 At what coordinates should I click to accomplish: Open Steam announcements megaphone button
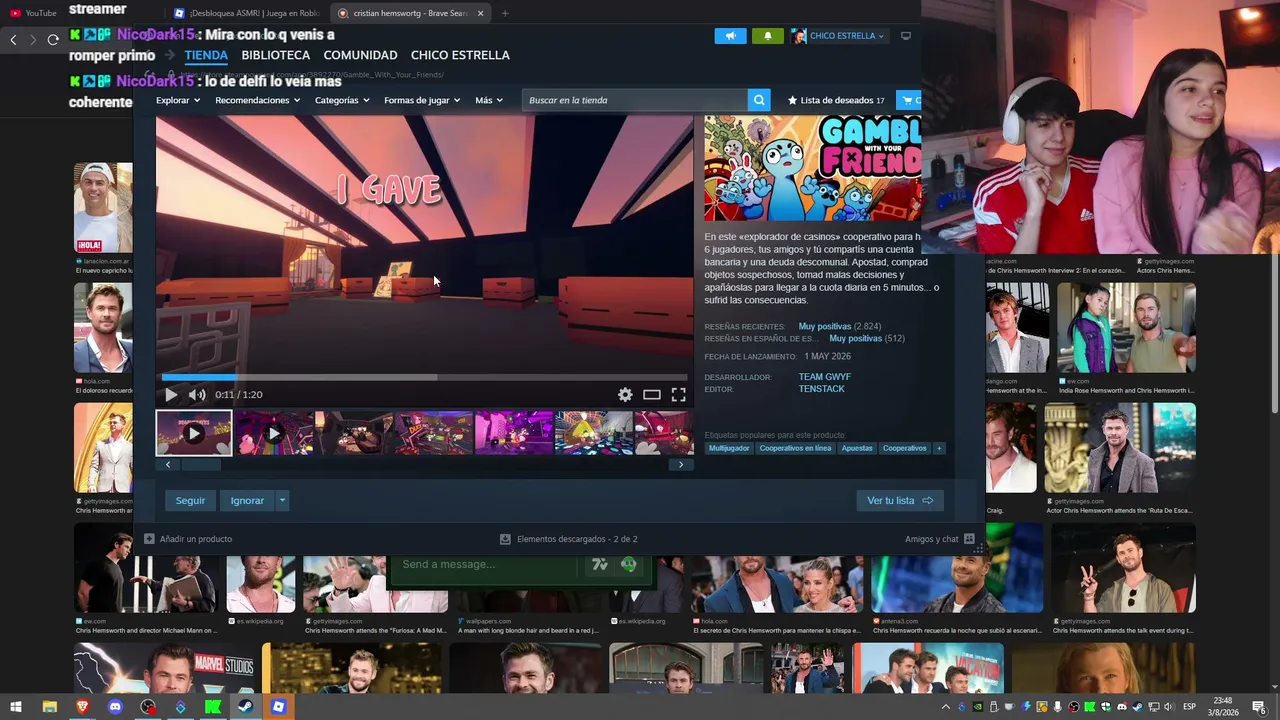click(x=730, y=36)
